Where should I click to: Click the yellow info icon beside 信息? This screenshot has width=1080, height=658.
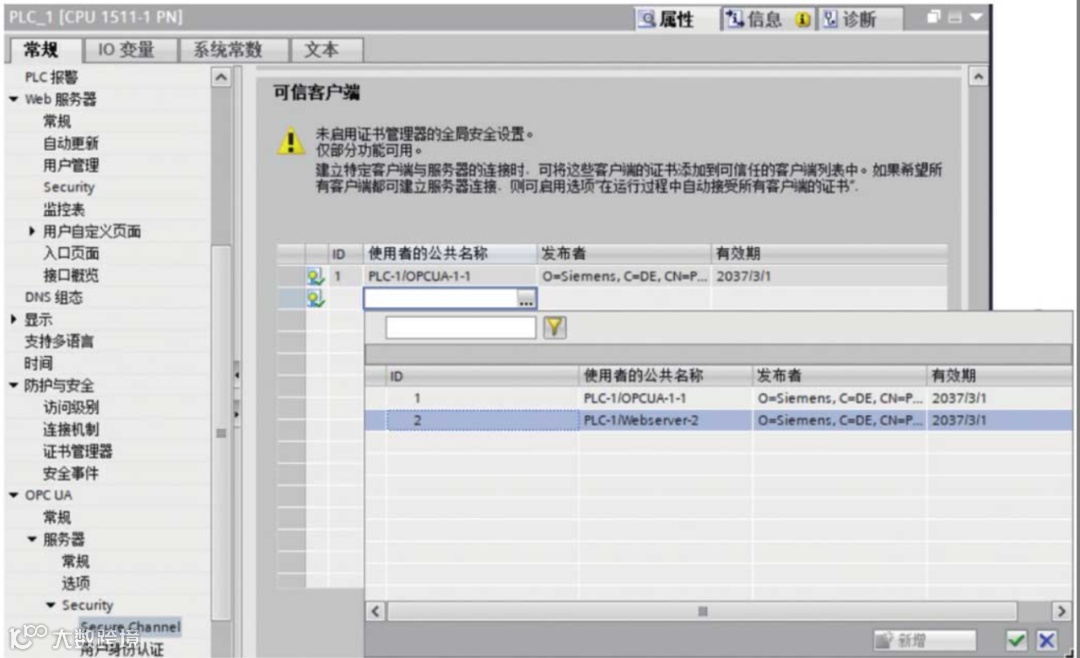(802, 19)
